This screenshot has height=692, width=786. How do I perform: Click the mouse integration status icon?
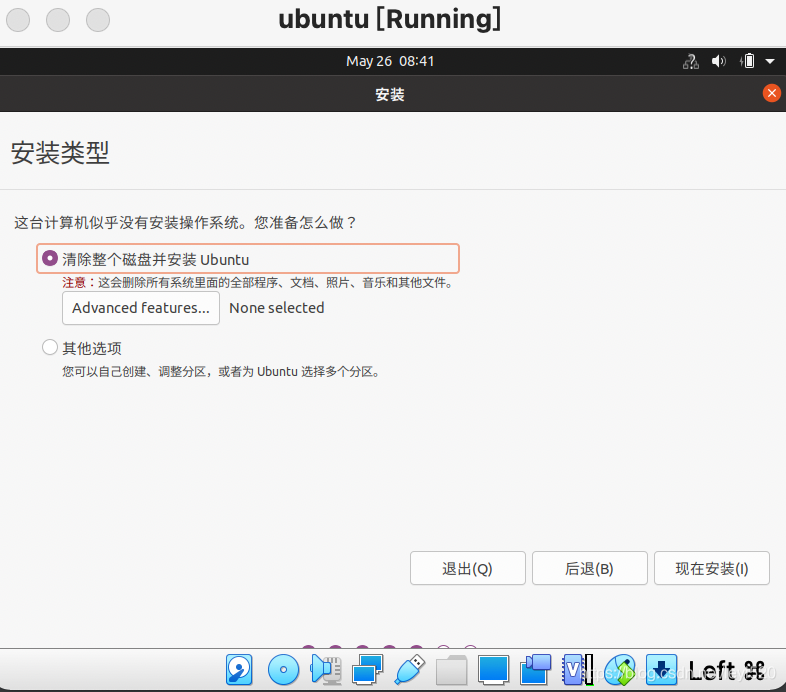620,670
